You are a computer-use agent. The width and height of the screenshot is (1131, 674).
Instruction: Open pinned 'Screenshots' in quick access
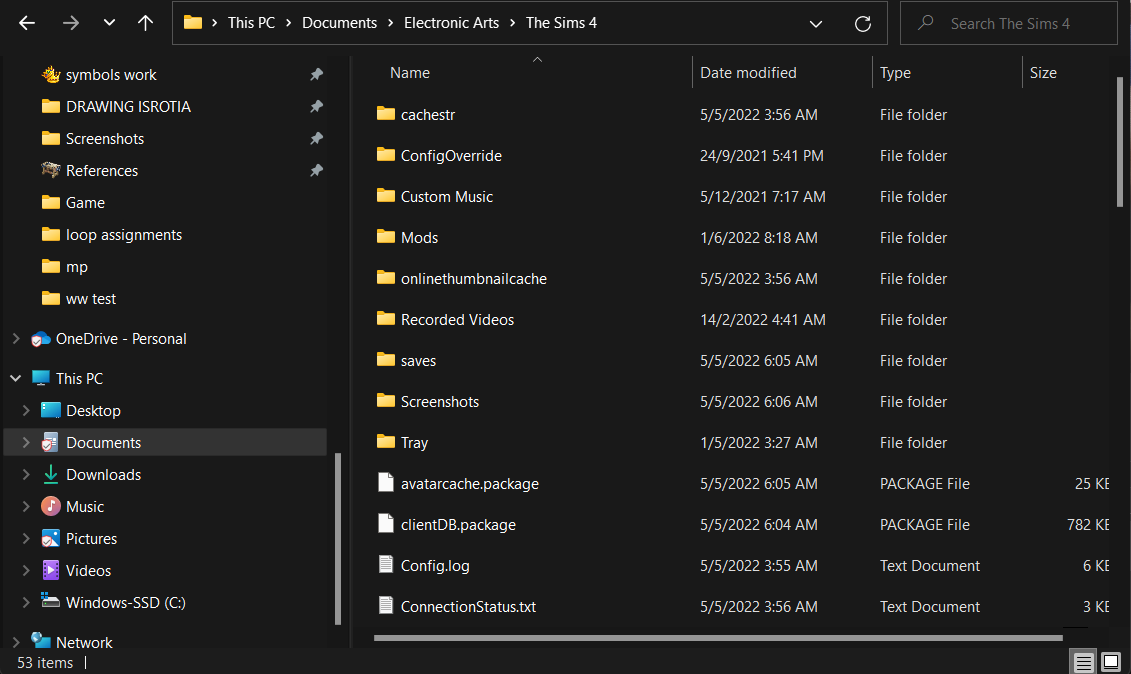[105, 139]
